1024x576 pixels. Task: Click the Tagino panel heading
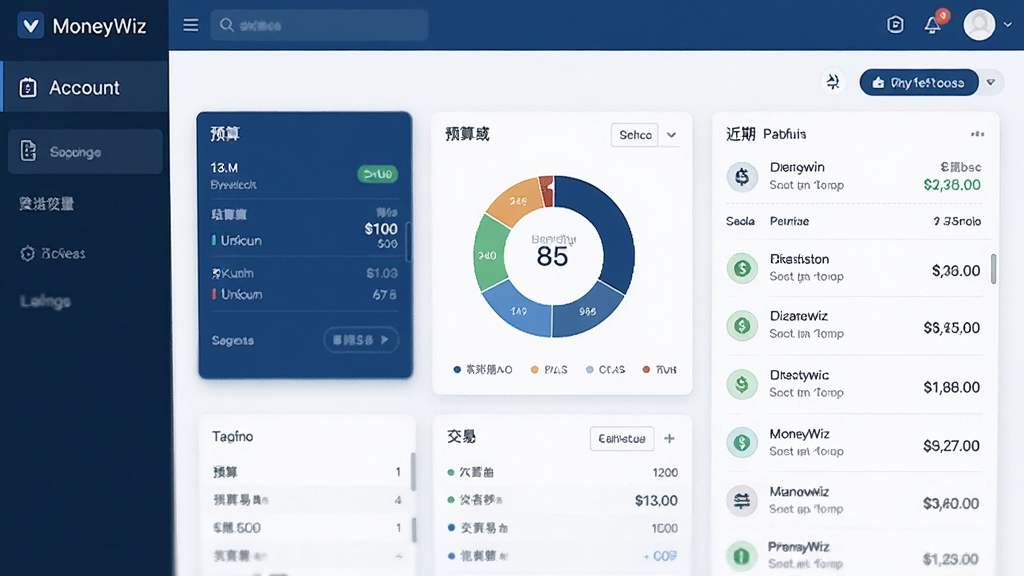[232, 436]
